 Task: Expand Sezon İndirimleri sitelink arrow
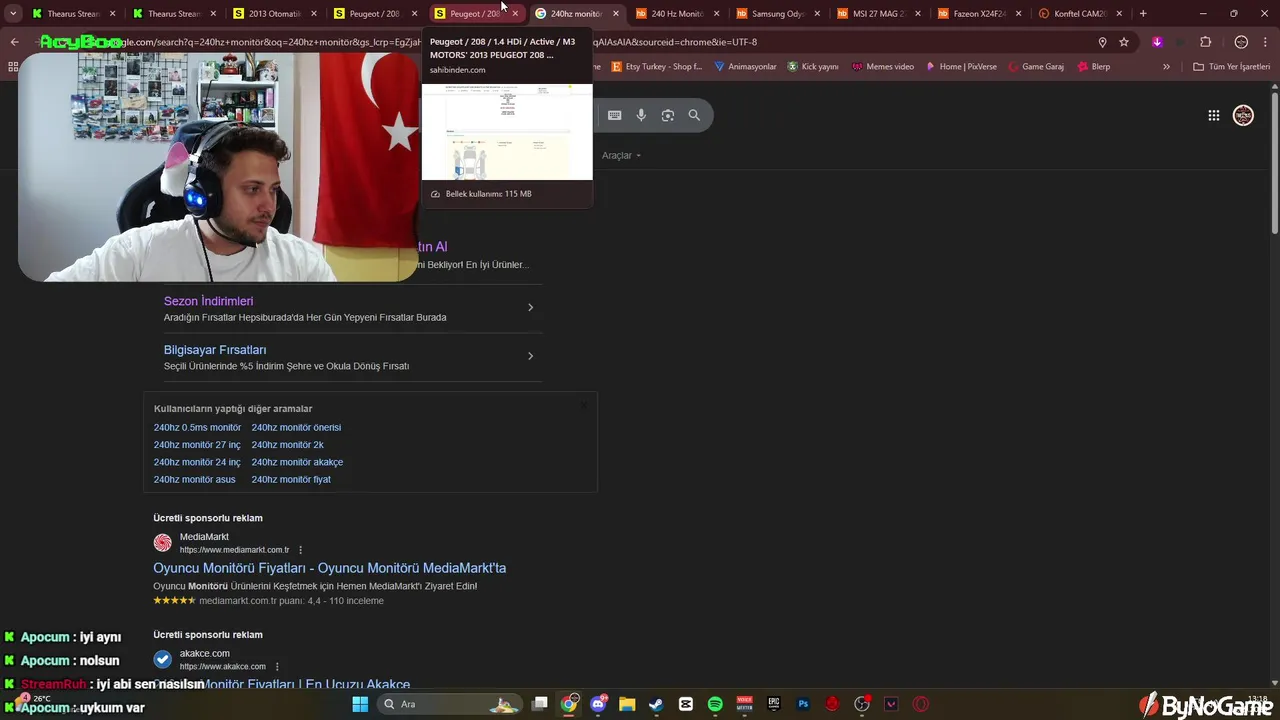(530, 307)
